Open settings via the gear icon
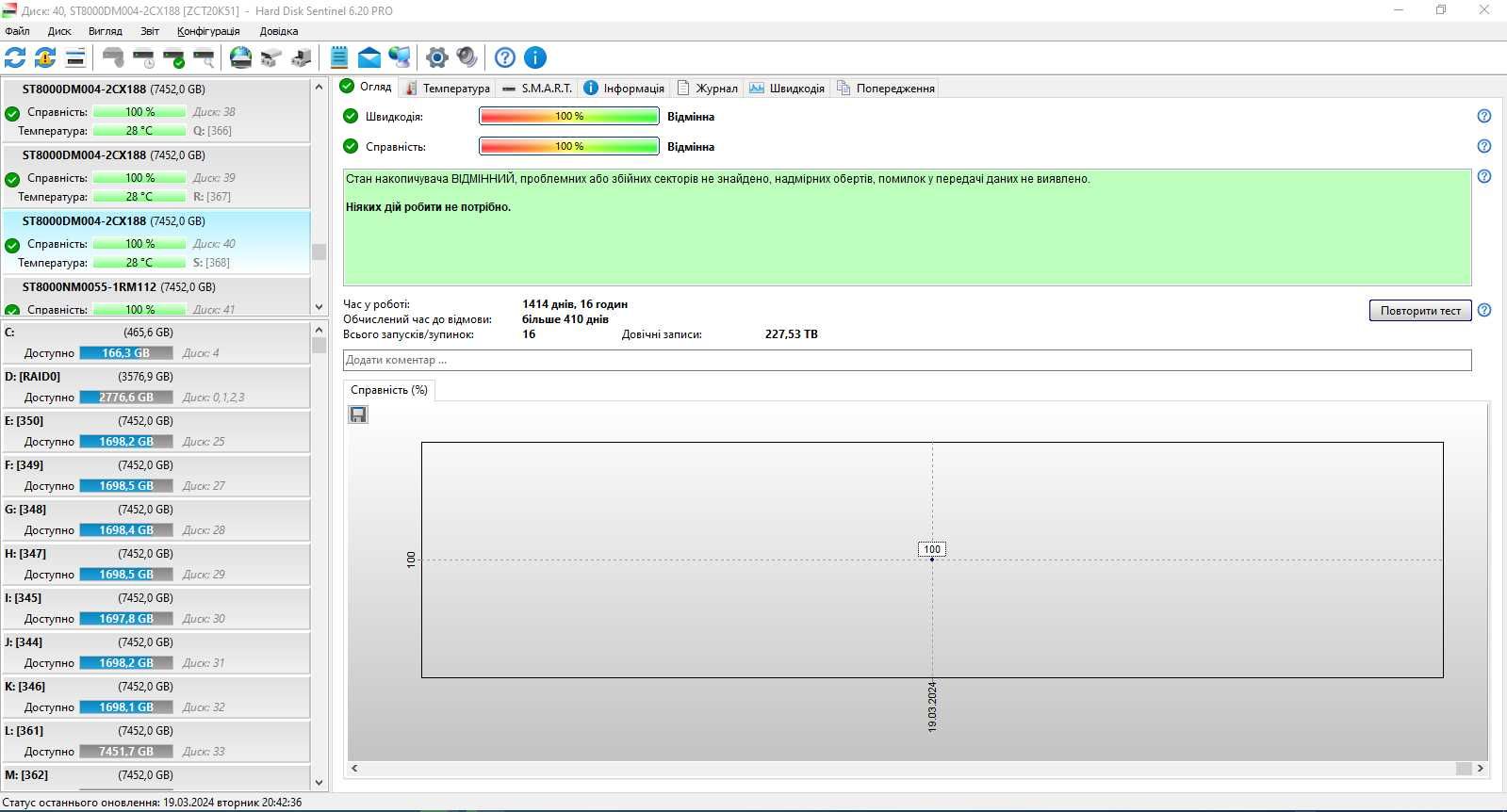This screenshot has height=812, width=1507. (436, 57)
